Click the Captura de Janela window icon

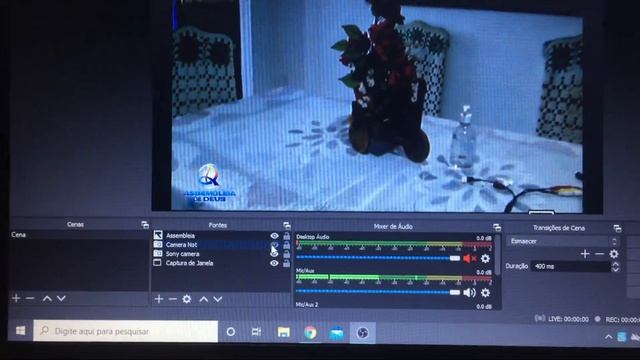pyautogui.click(x=157, y=262)
